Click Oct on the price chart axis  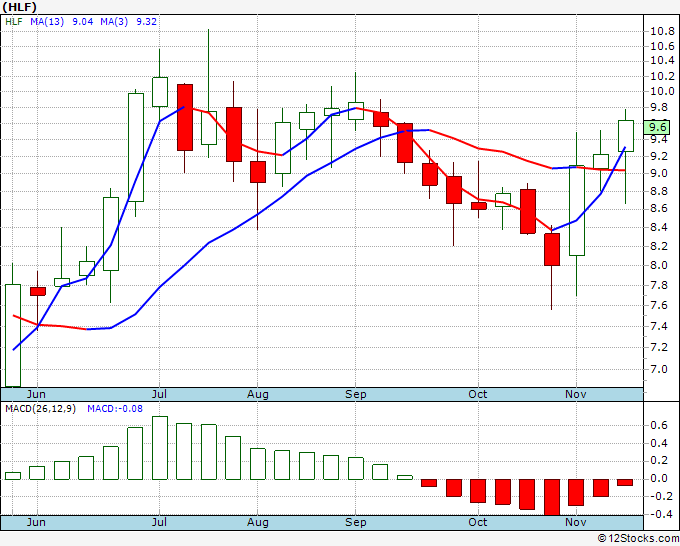(478, 394)
